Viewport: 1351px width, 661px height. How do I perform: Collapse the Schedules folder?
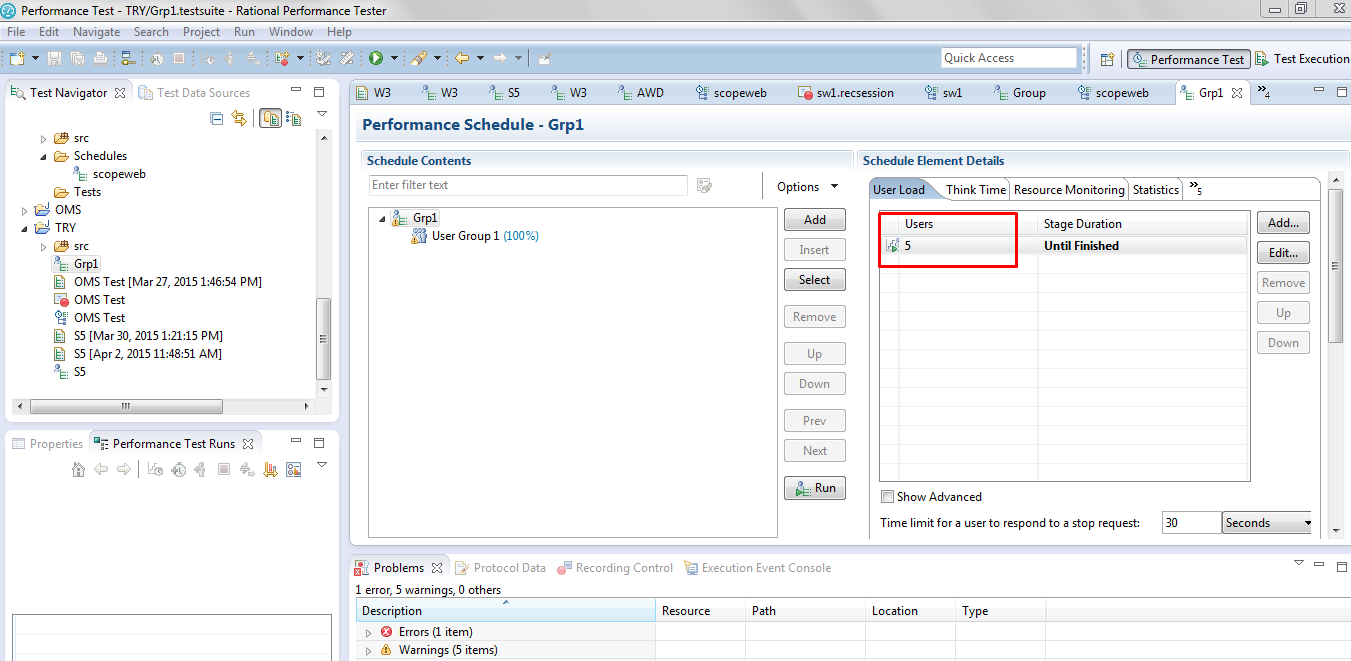(43, 156)
